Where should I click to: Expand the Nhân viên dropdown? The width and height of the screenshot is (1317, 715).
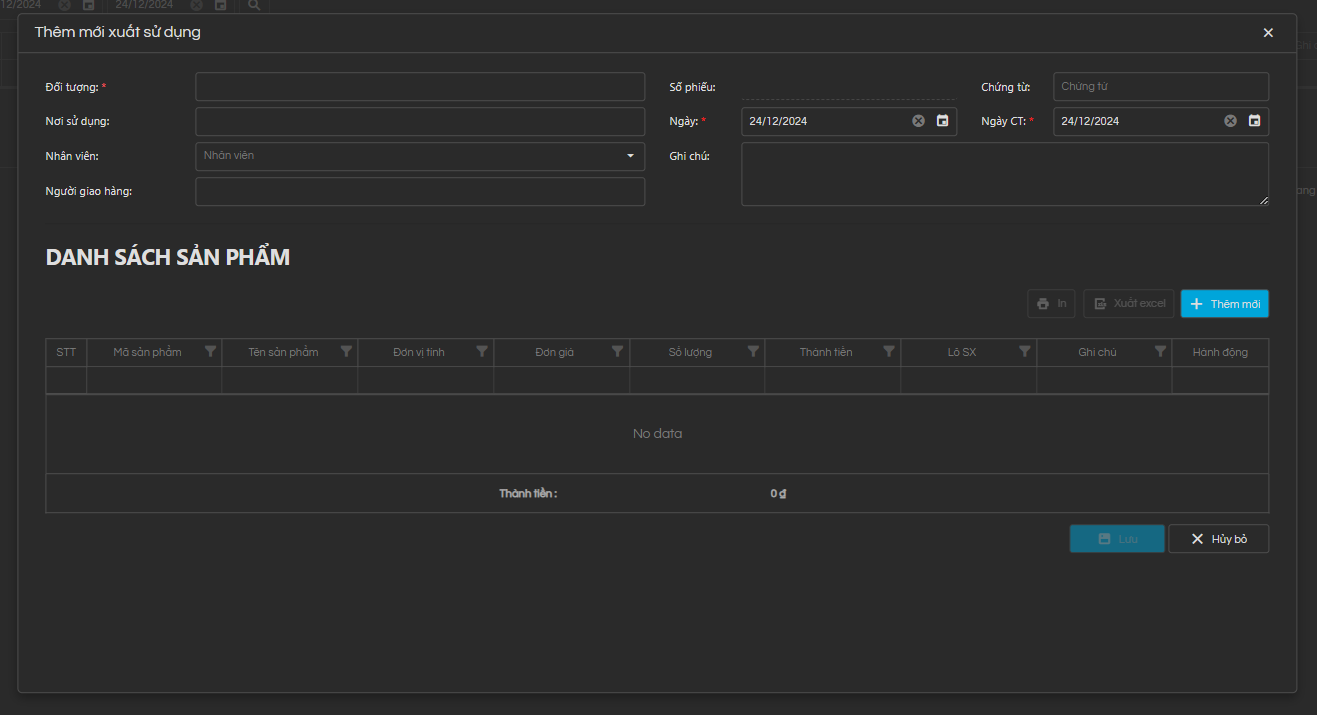(630, 156)
